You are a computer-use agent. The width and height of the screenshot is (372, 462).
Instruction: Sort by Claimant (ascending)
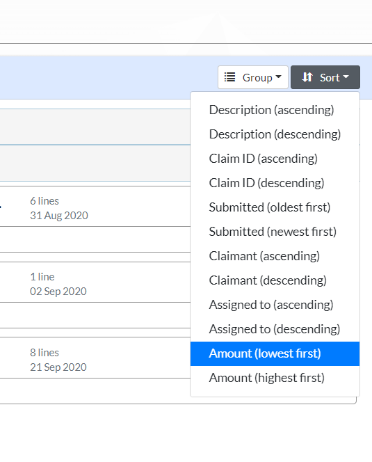click(275, 256)
